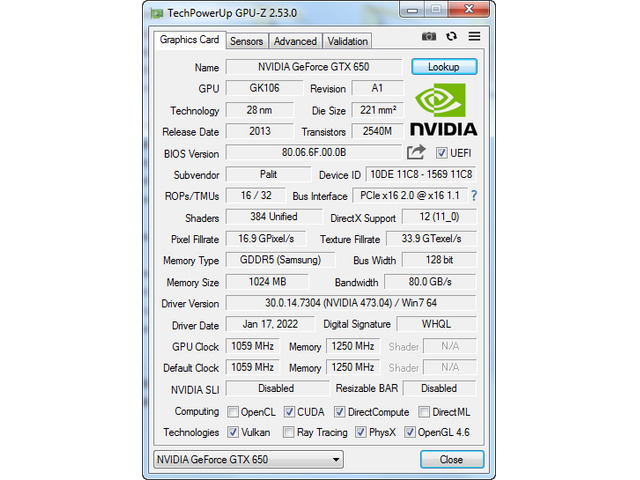This screenshot has height=480, width=640.
Task: Click the Driver Version field 30.0.14.7304
Action: (x=351, y=303)
